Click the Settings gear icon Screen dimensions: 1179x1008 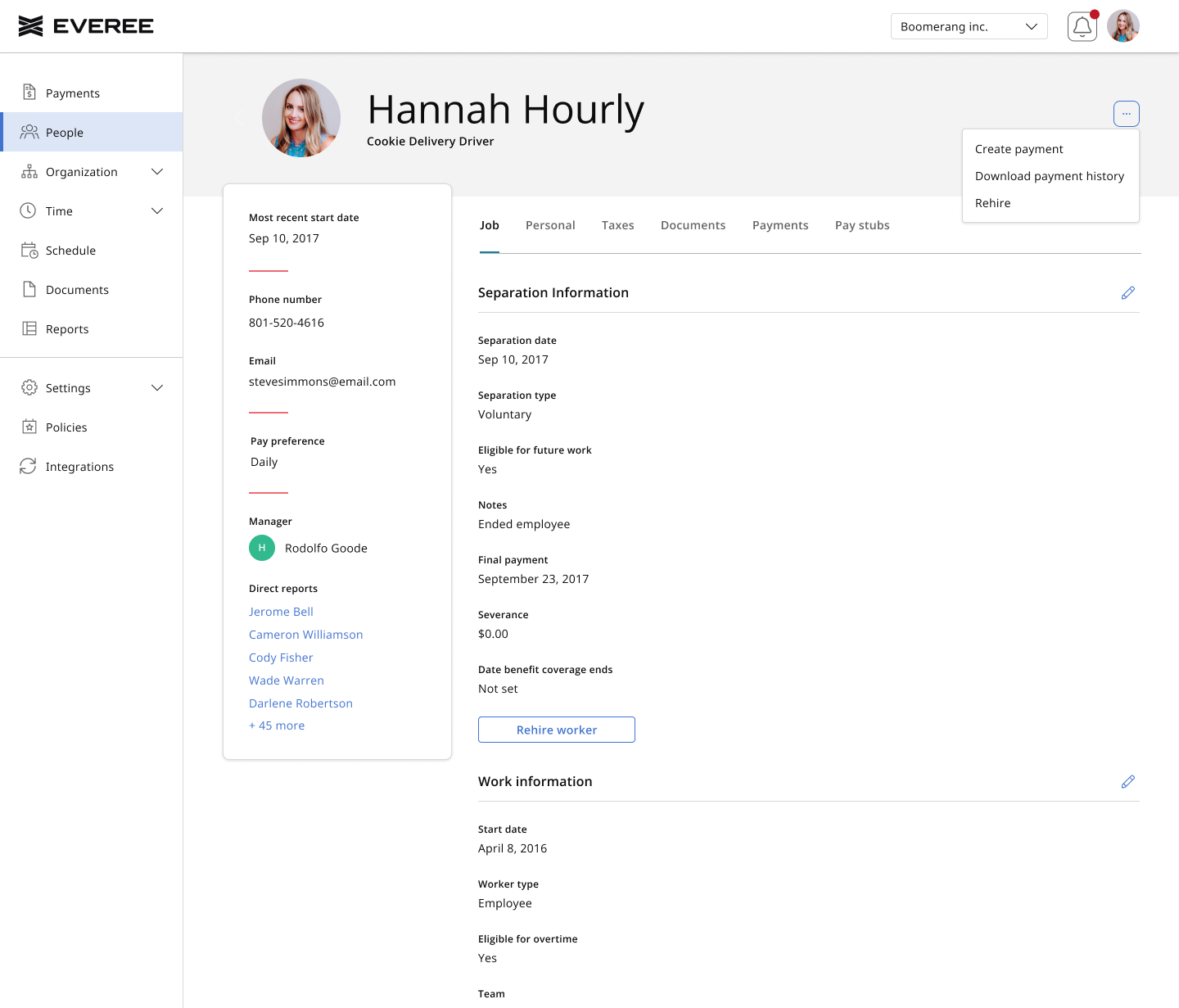click(x=29, y=387)
